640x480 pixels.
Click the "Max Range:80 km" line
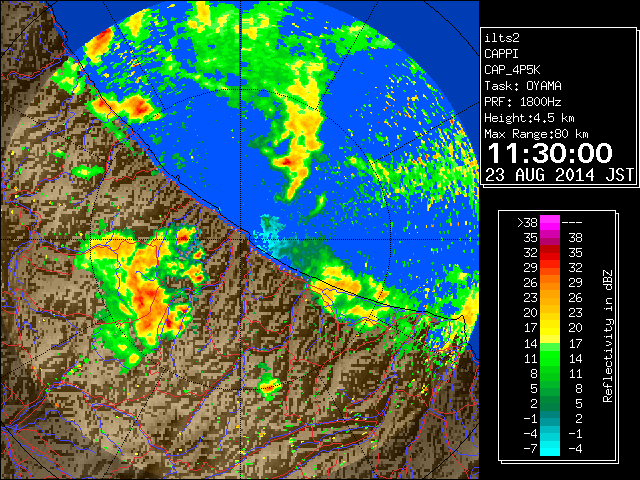click(x=536, y=134)
